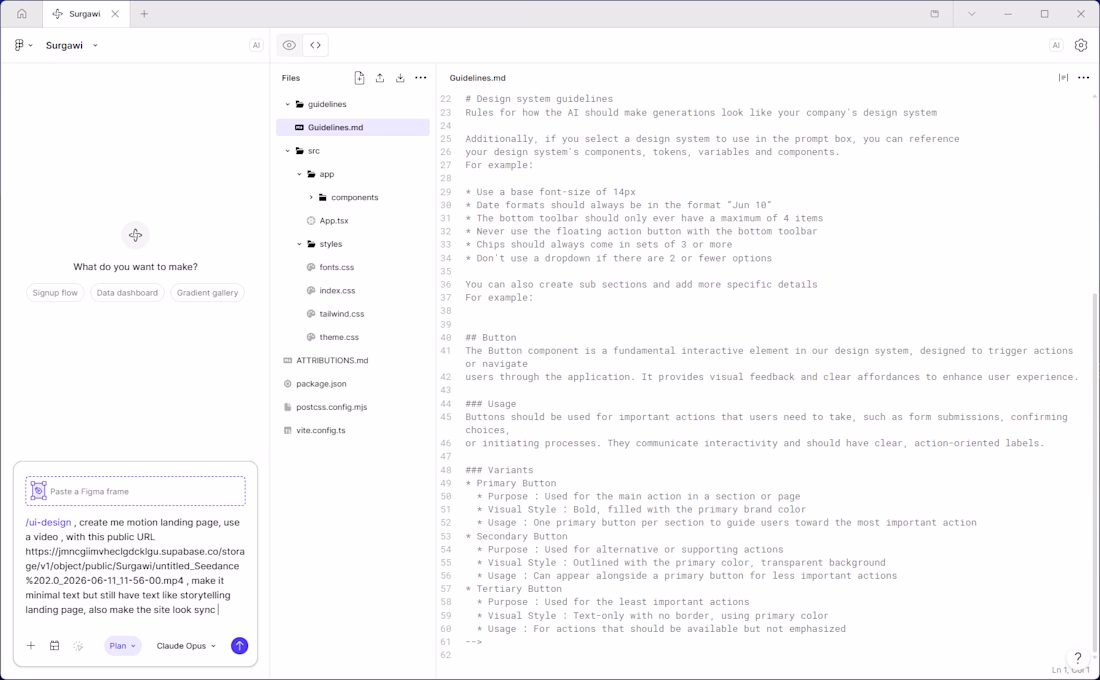The width and height of the screenshot is (1100, 680).
Task: Click inside the prompt text area
Action: click(x=135, y=566)
